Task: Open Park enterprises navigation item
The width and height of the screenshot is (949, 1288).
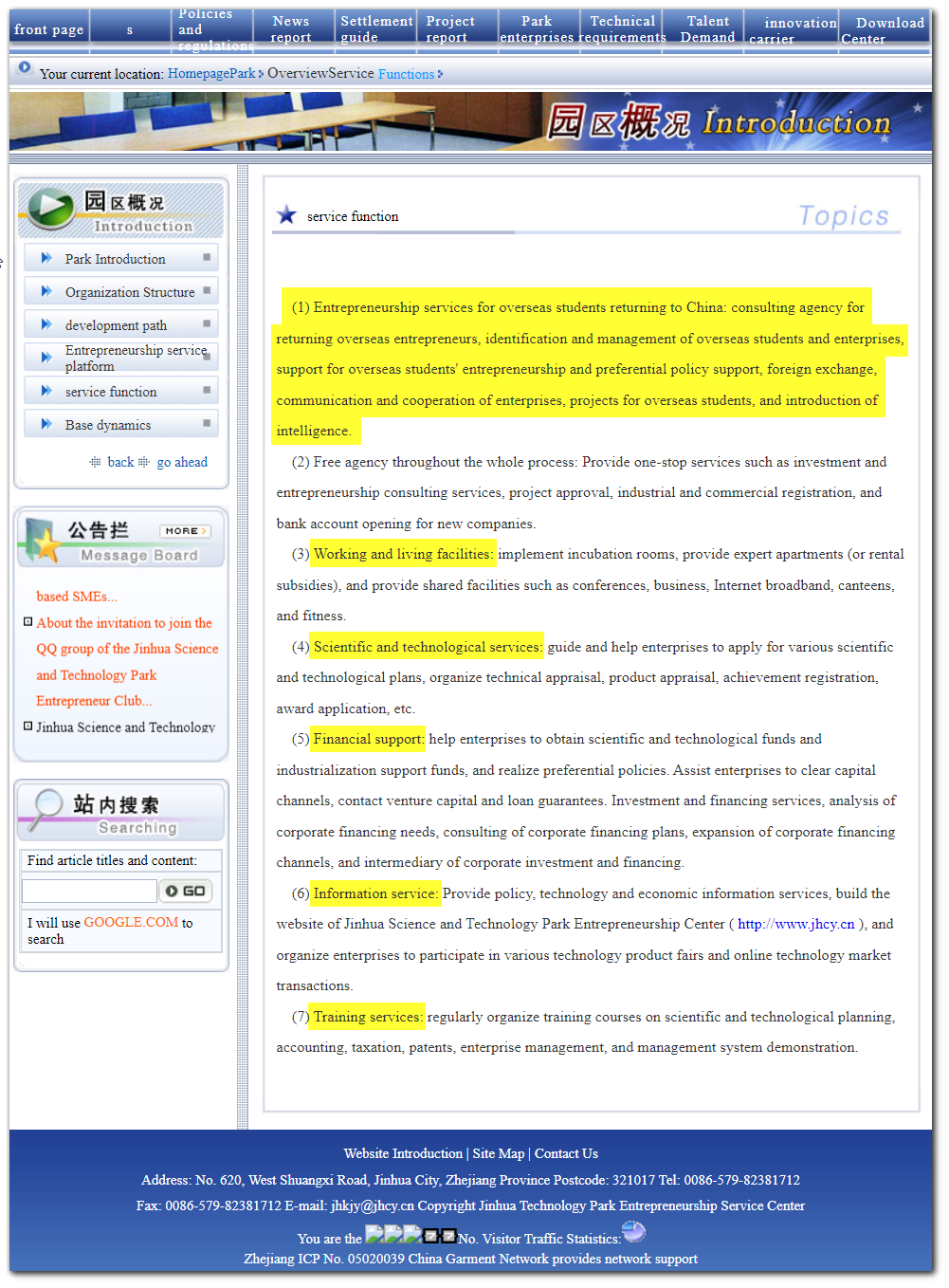Action: 537,29
